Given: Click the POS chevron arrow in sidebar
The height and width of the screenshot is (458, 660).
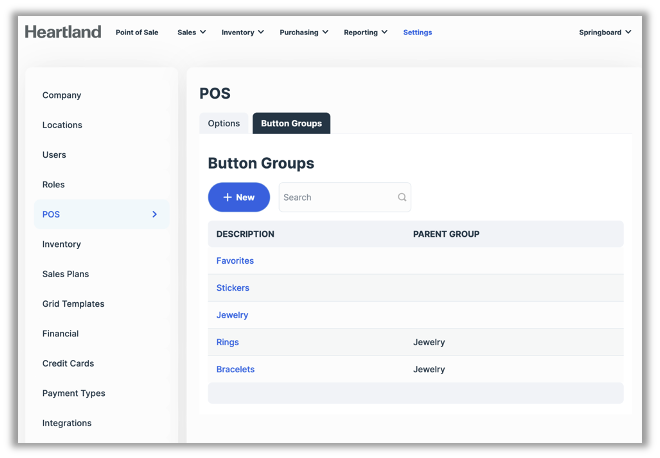Looking at the screenshot, I should tap(154, 214).
